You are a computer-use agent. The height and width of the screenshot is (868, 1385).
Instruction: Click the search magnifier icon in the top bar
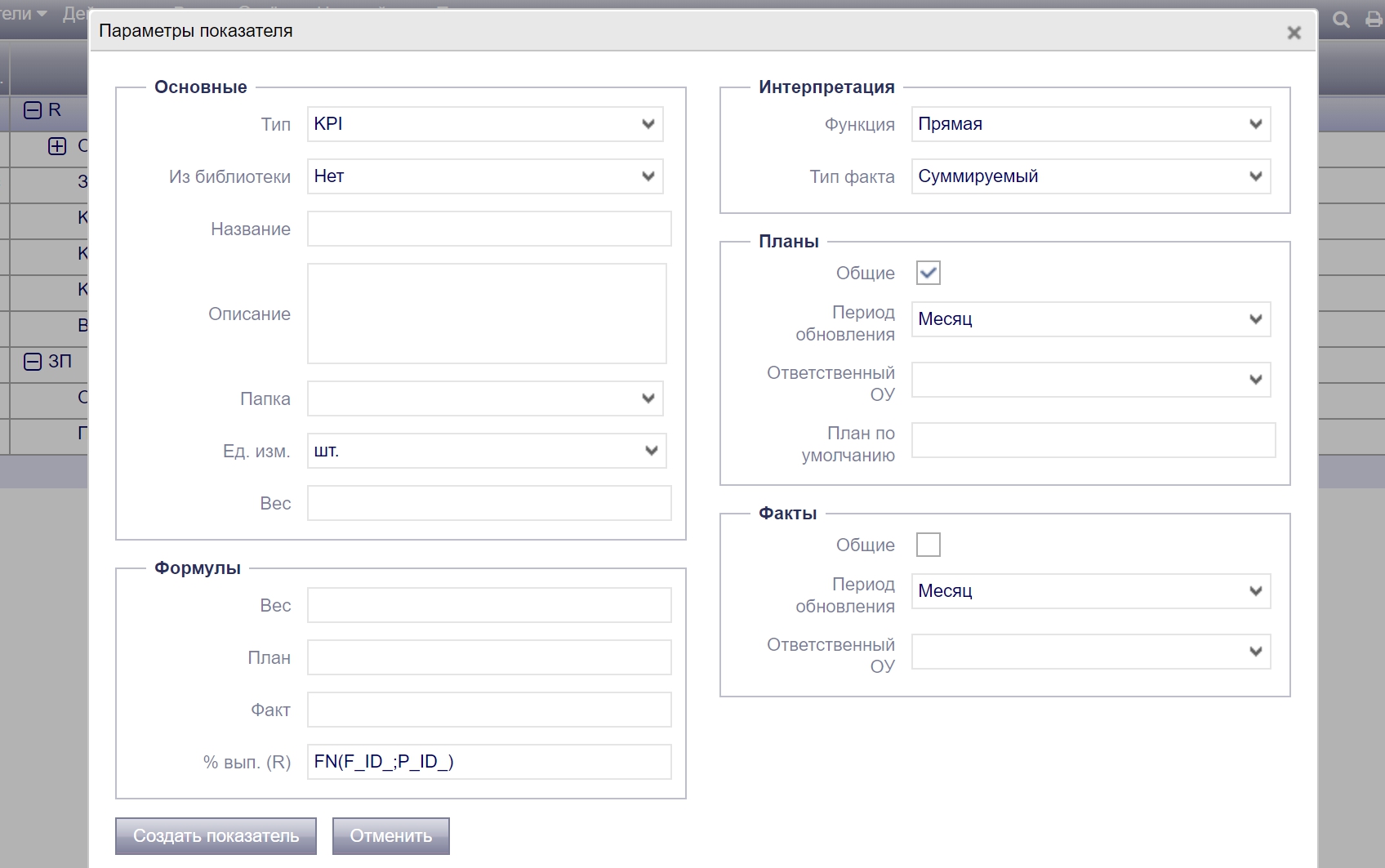(x=1341, y=20)
